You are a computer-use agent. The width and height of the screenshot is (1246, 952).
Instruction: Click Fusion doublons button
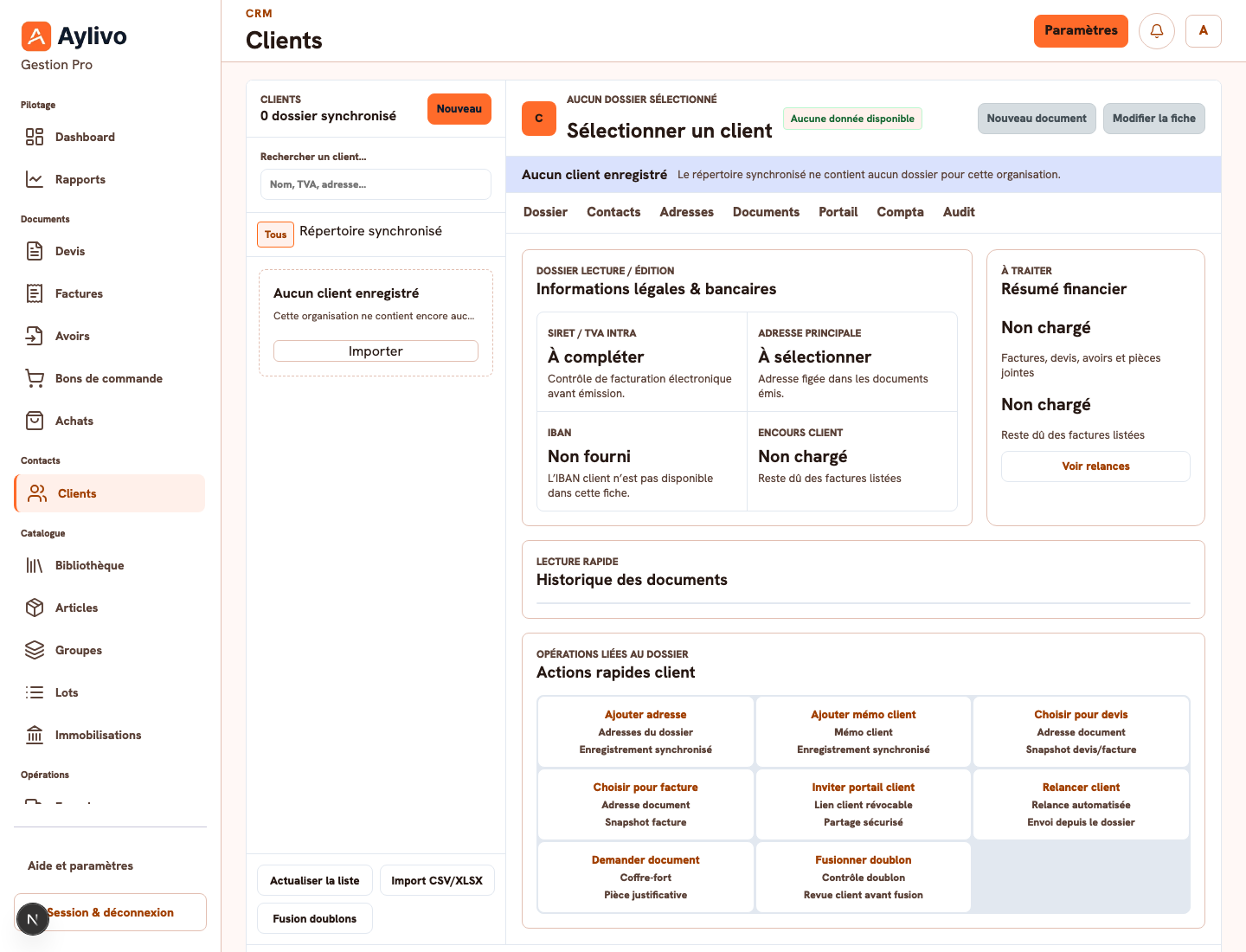point(315,919)
